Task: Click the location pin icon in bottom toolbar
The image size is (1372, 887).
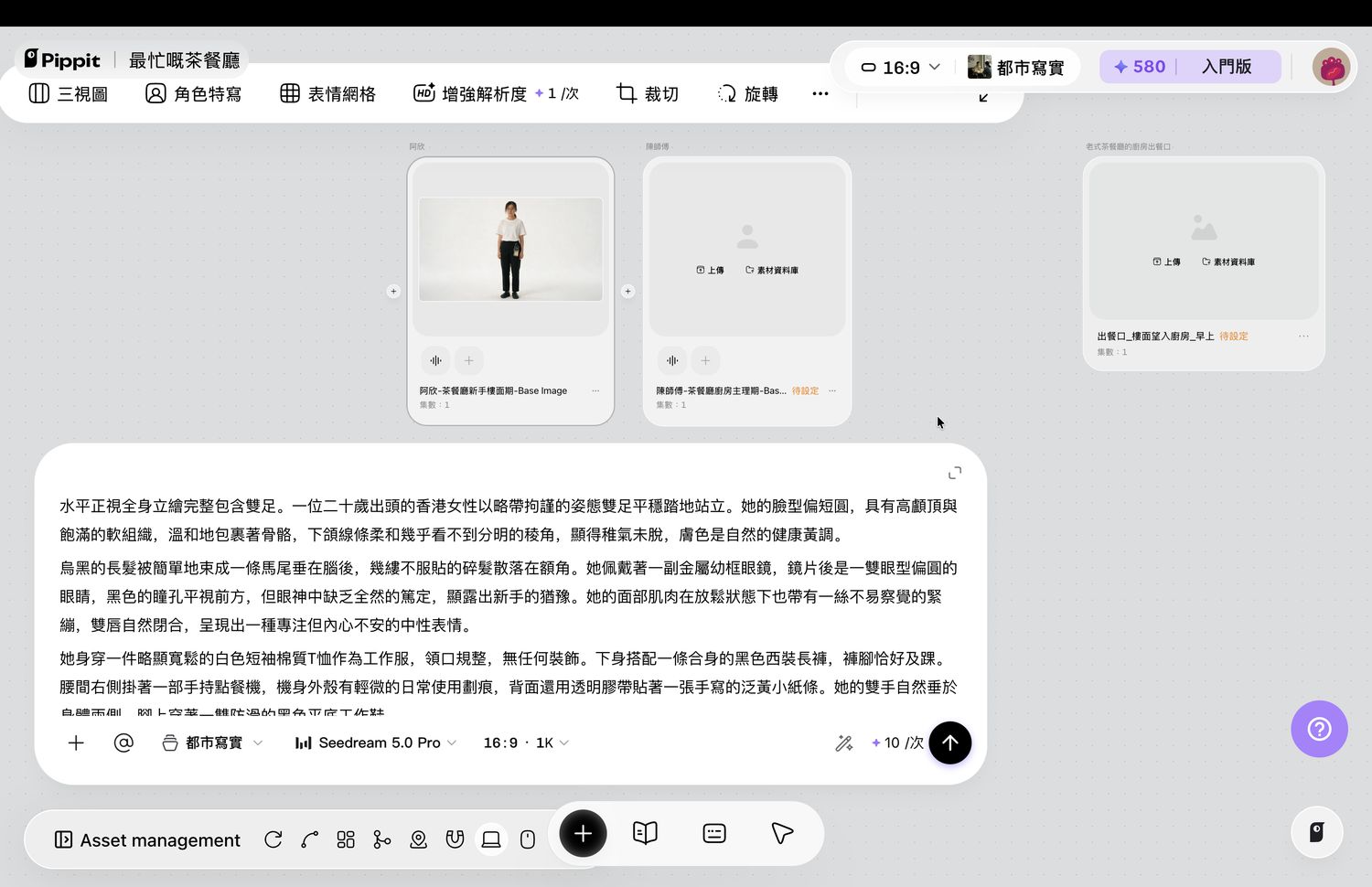Action: click(418, 839)
